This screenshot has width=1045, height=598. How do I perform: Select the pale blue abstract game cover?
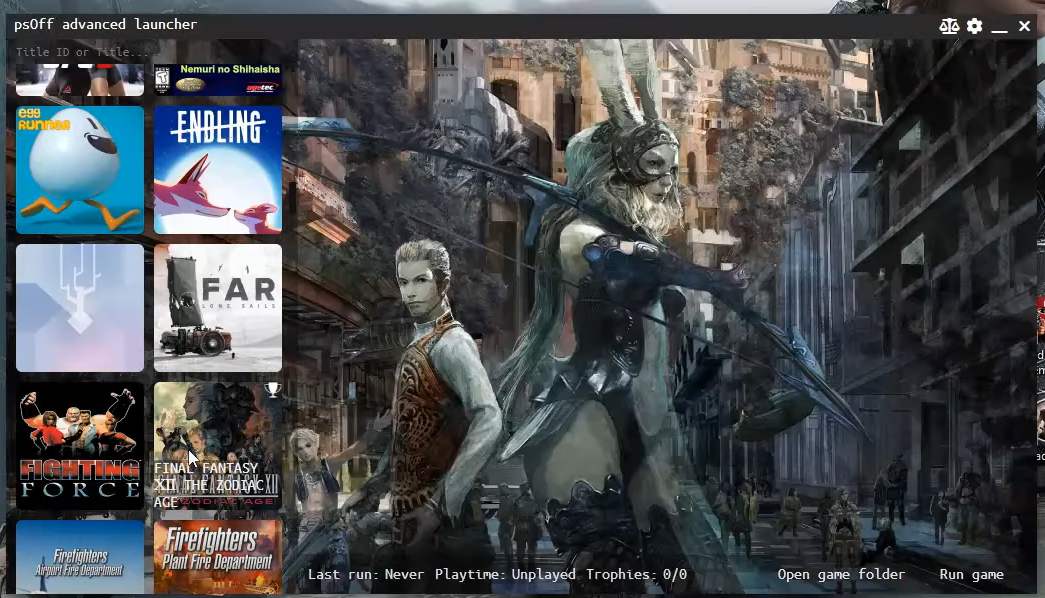pos(80,308)
